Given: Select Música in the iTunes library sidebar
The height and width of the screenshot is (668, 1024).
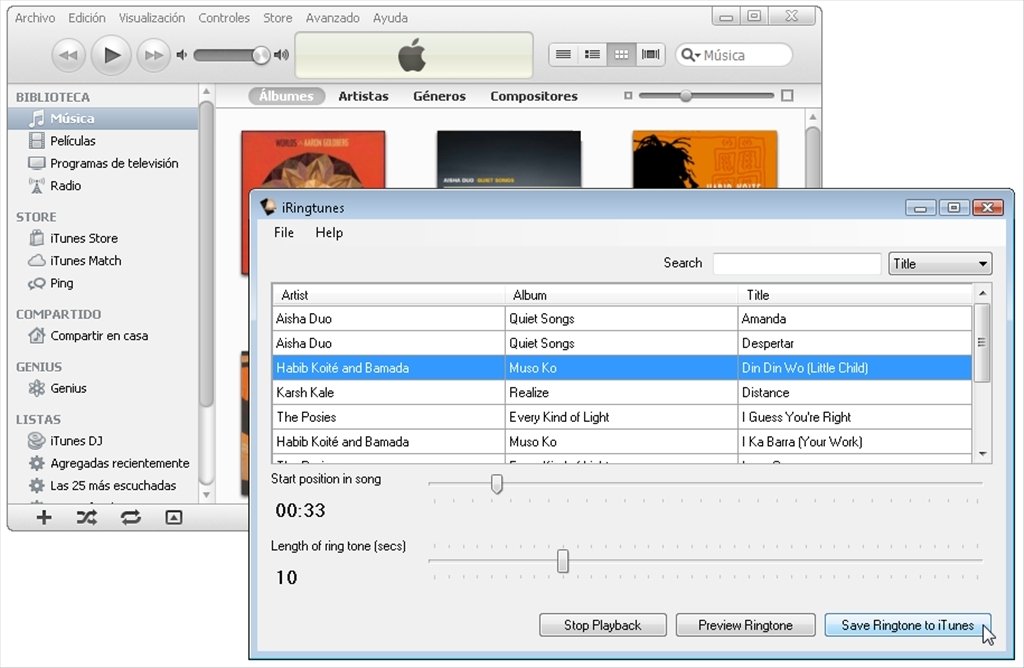Looking at the screenshot, I should pos(103,118).
